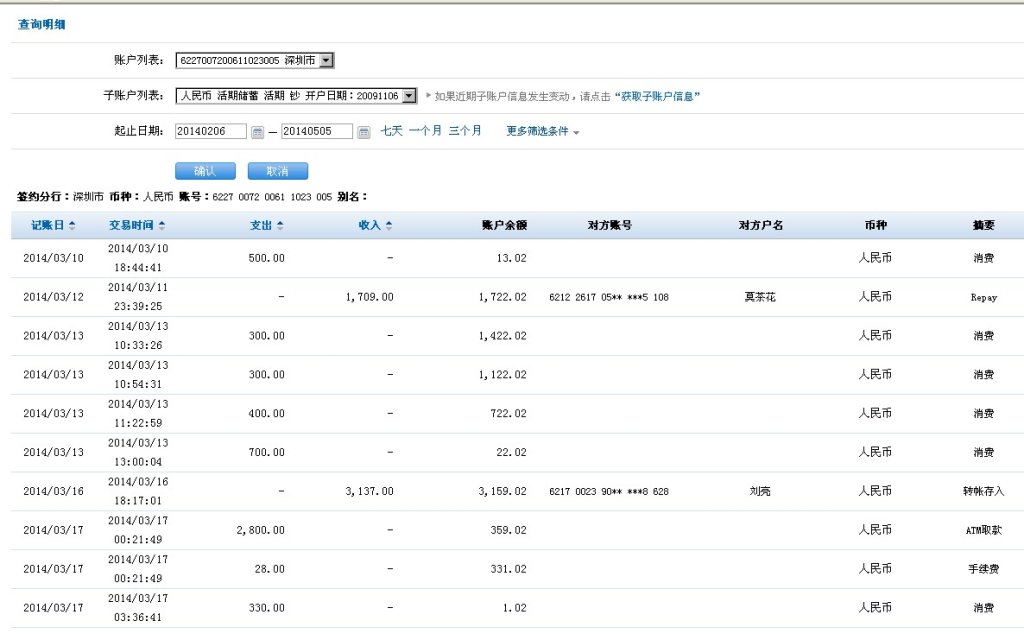
Task: Select the 七天 date range shortcut
Action: (x=391, y=131)
